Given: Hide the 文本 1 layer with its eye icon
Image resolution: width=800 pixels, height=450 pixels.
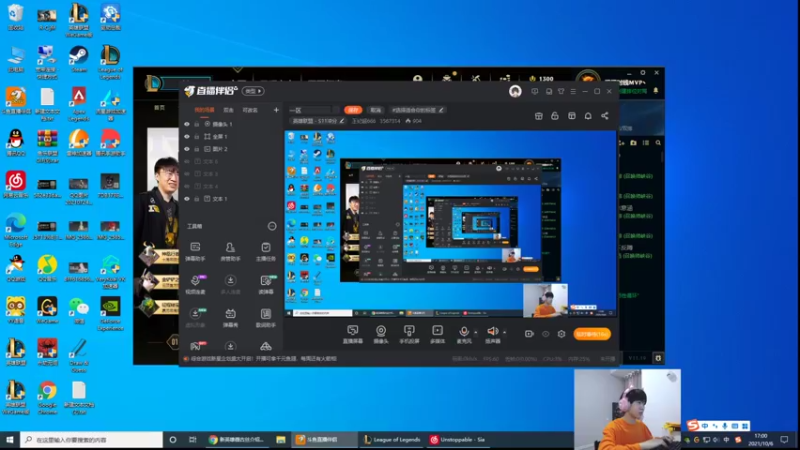Looking at the screenshot, I should click(187, 199).
